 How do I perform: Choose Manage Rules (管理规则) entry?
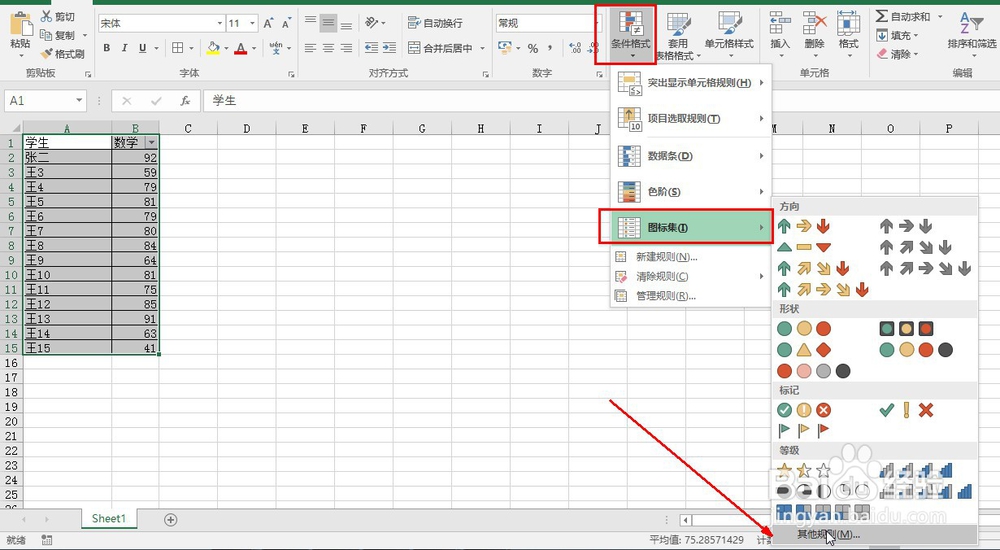click(691, 296)
